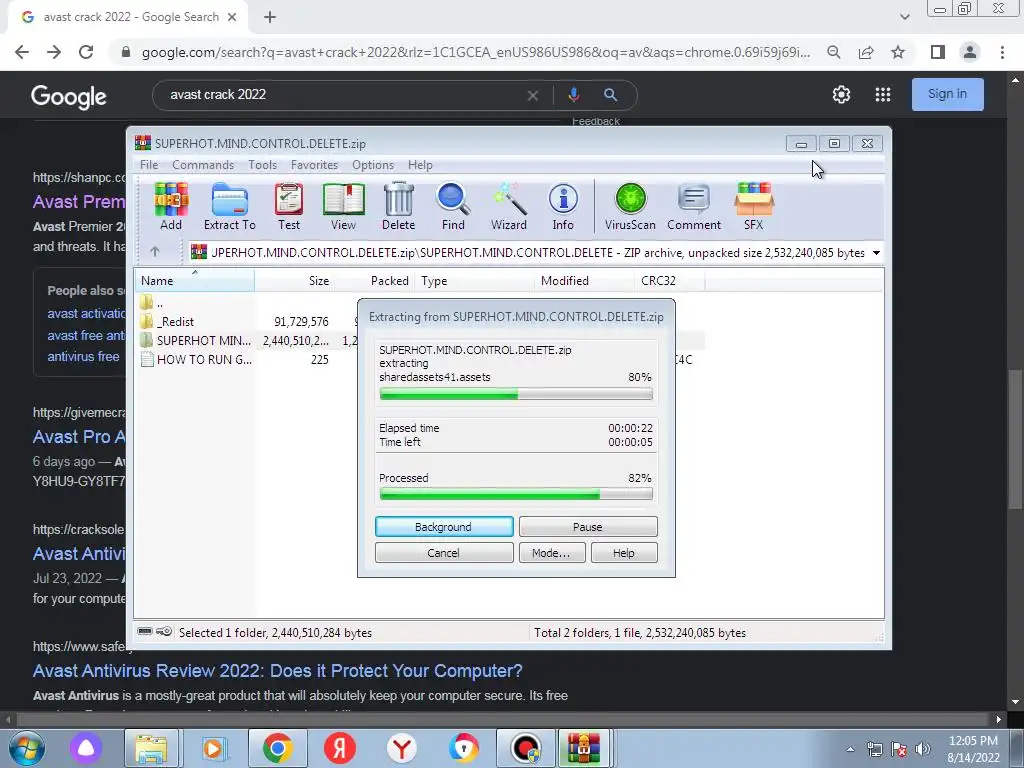Open a new Chrome tab
The width and height of the screenshot is (1024, 768).
[x=270, y=17]
